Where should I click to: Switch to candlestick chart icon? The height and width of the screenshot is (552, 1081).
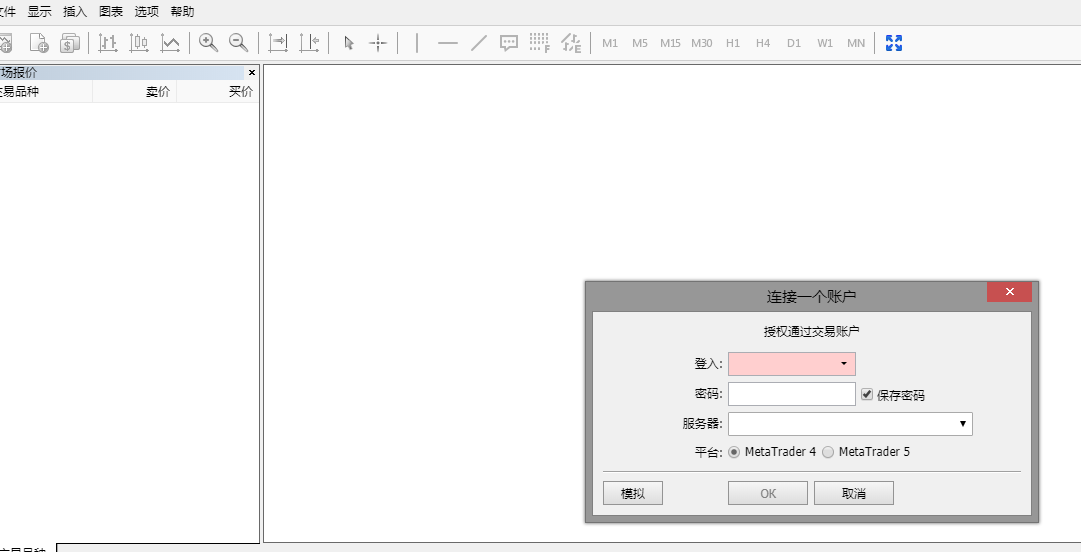point(139,43)
